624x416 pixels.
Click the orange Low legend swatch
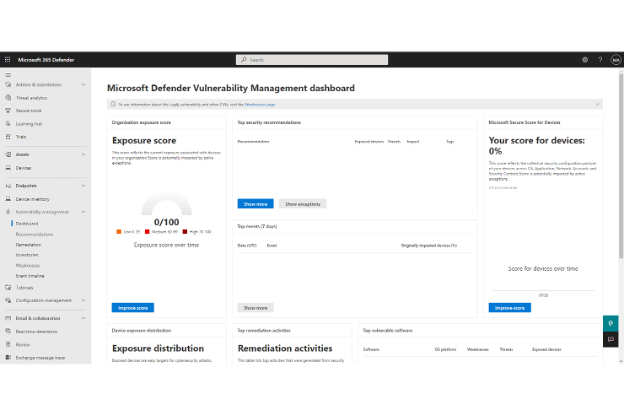pos(119,232)
